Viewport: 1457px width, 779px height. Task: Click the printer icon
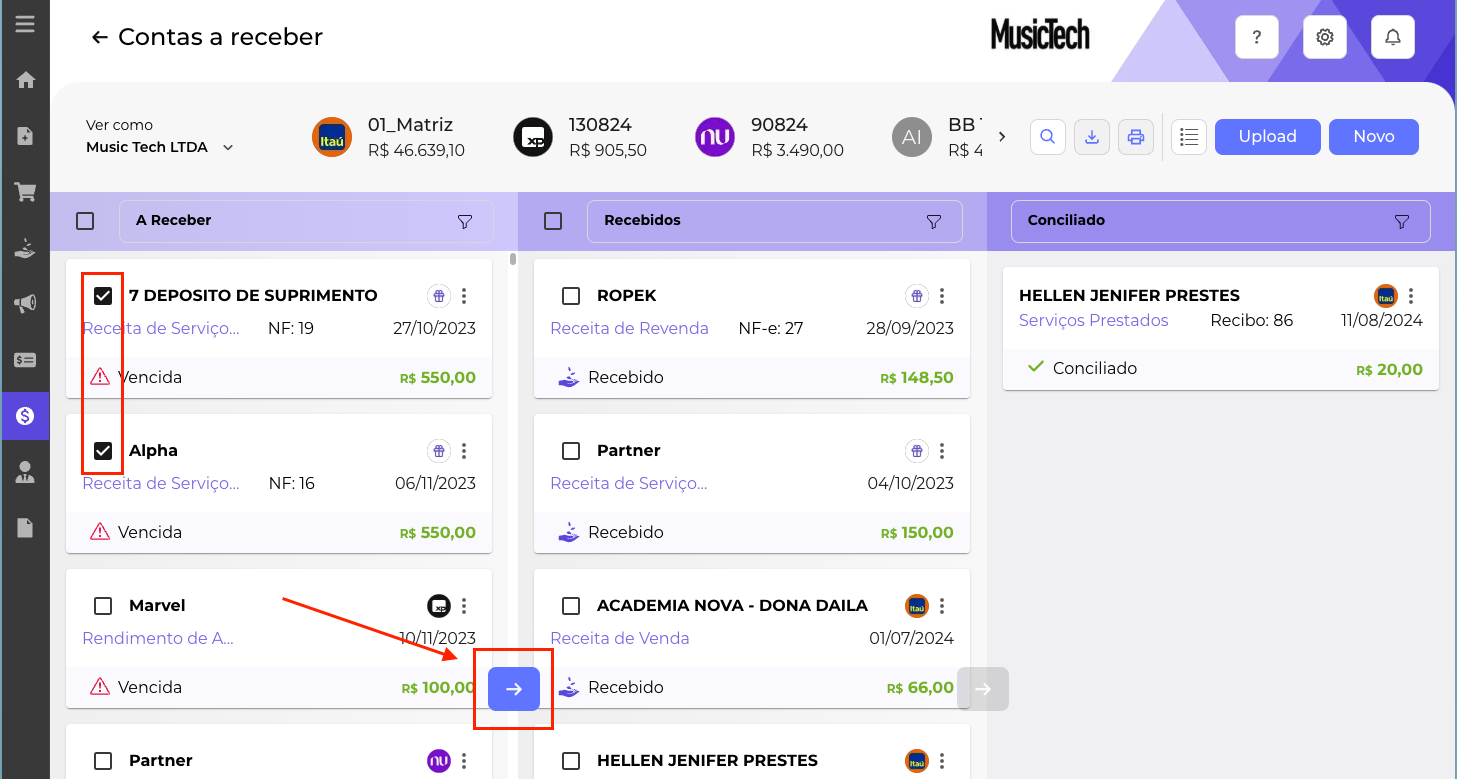pos(1136,137)
